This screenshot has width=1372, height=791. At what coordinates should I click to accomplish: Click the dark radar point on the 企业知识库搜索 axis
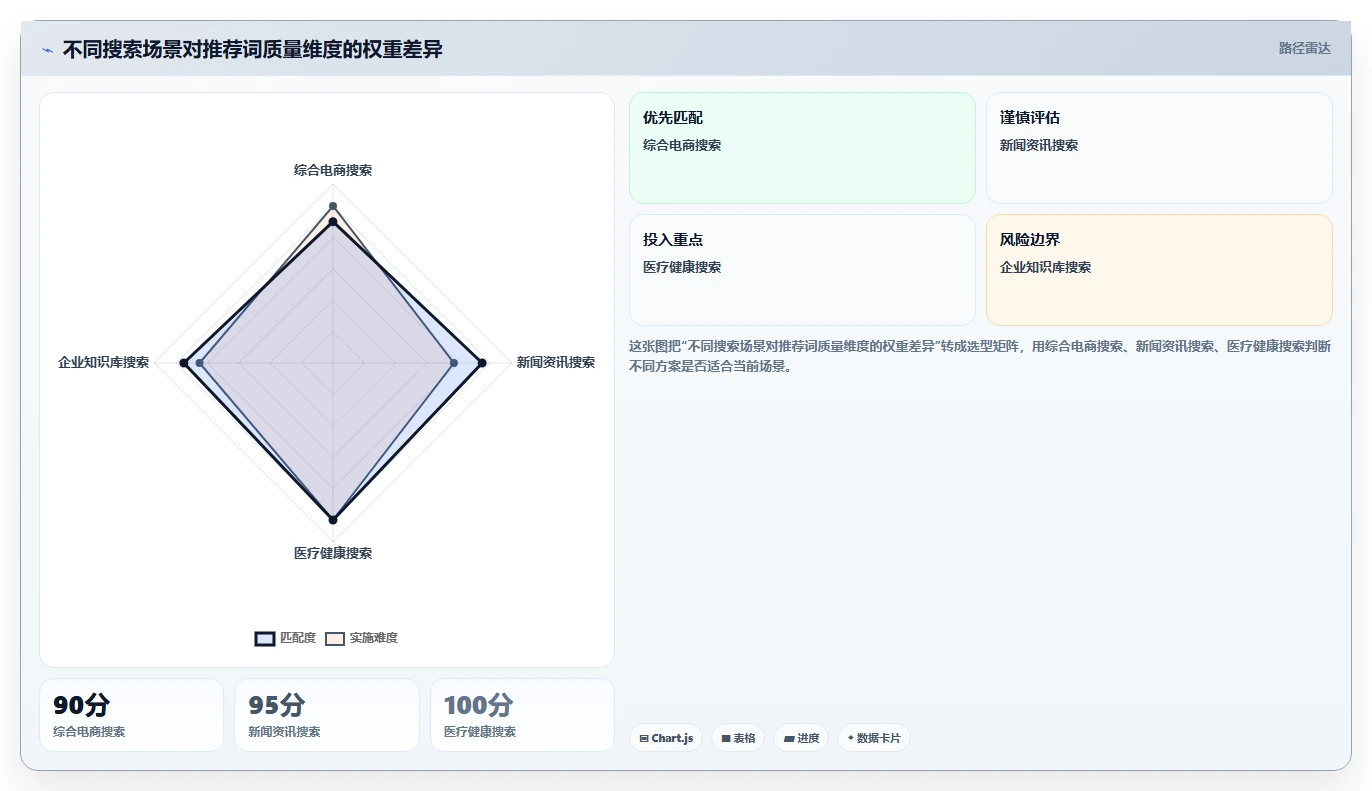click(183, 363)
